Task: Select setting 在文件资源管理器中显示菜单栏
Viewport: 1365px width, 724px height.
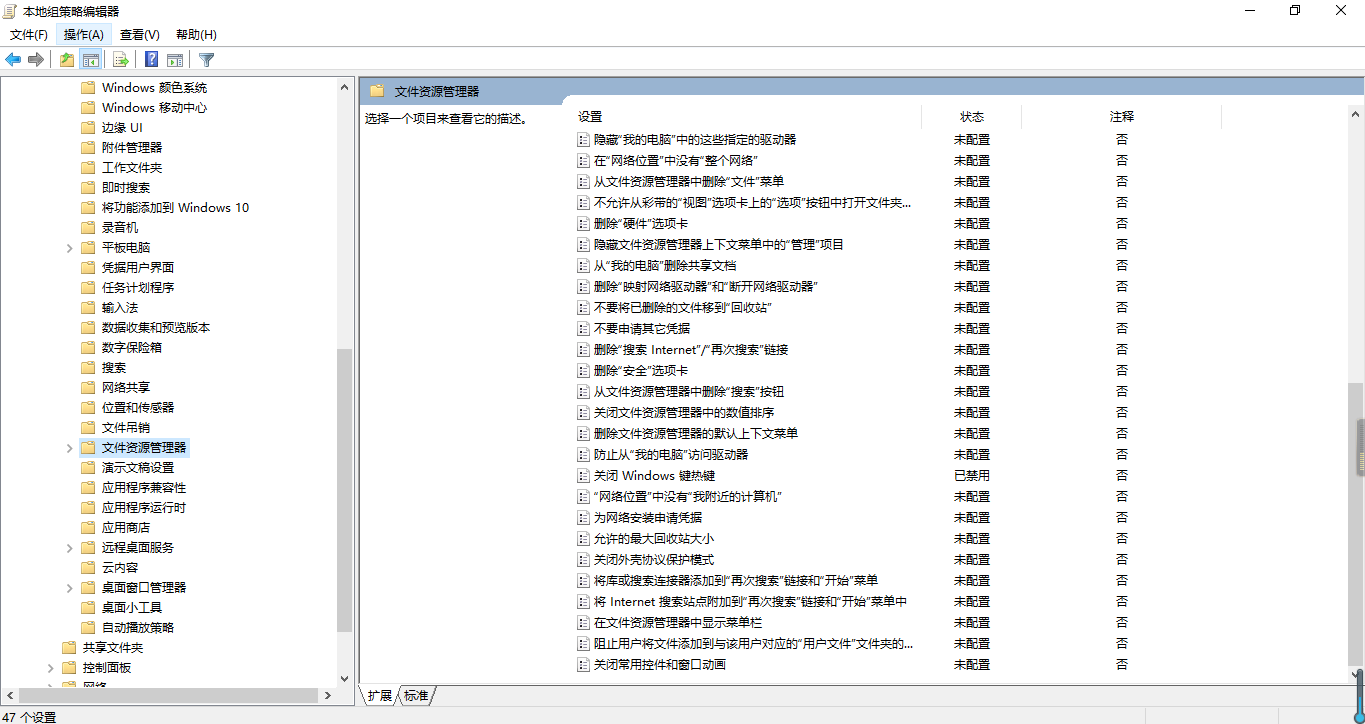Action: click(x=678, y=623)
